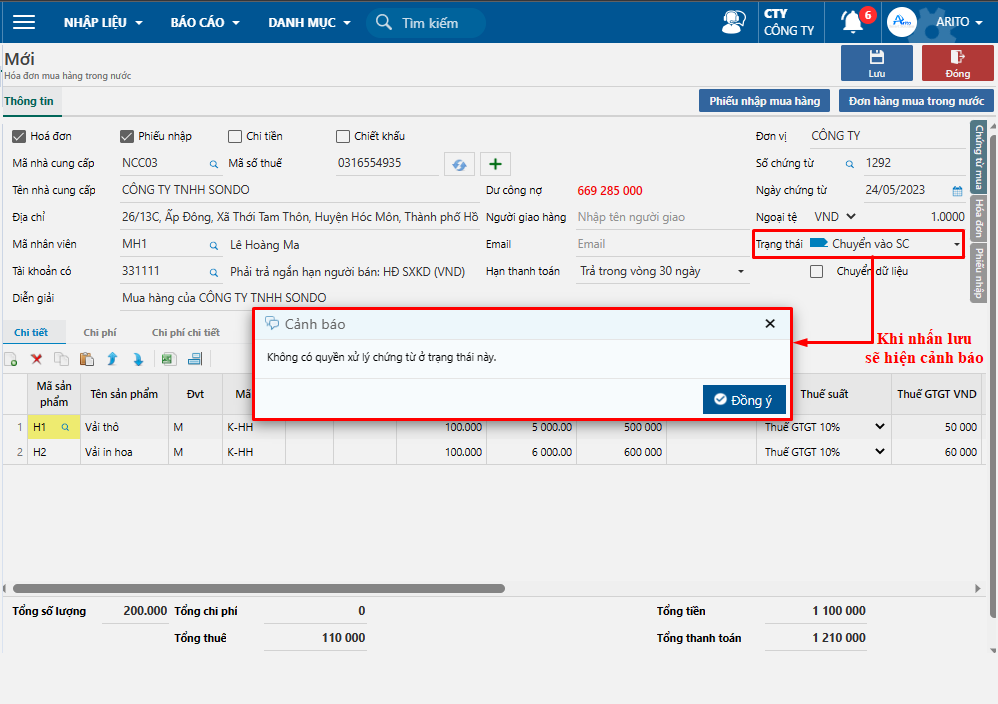The width and height of the screenshot is (998, 704).
Task: Export grid using the Excel icon
Action: pyautogui.click(x=167, y=359)
